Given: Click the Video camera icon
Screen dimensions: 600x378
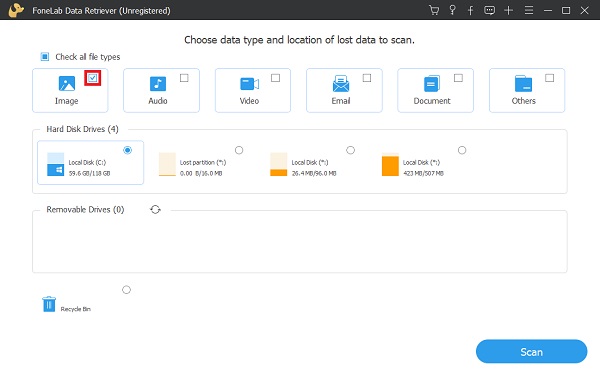Looking at the screenshot, I should 249,84.
